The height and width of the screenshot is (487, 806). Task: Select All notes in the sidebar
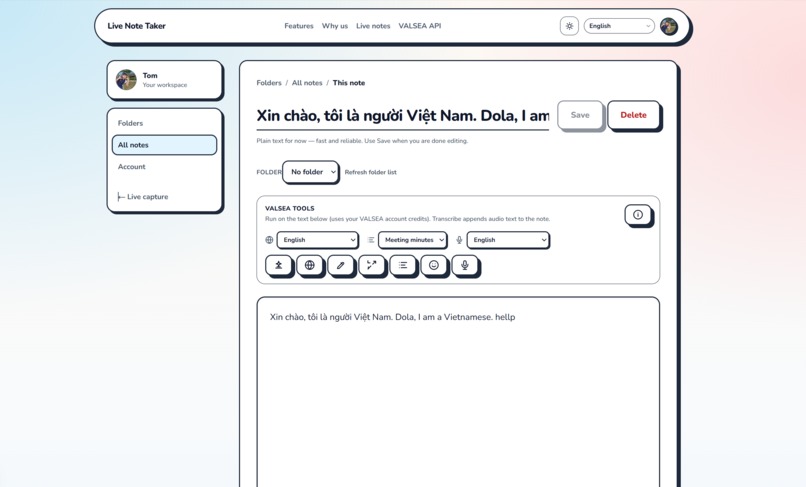164,145
